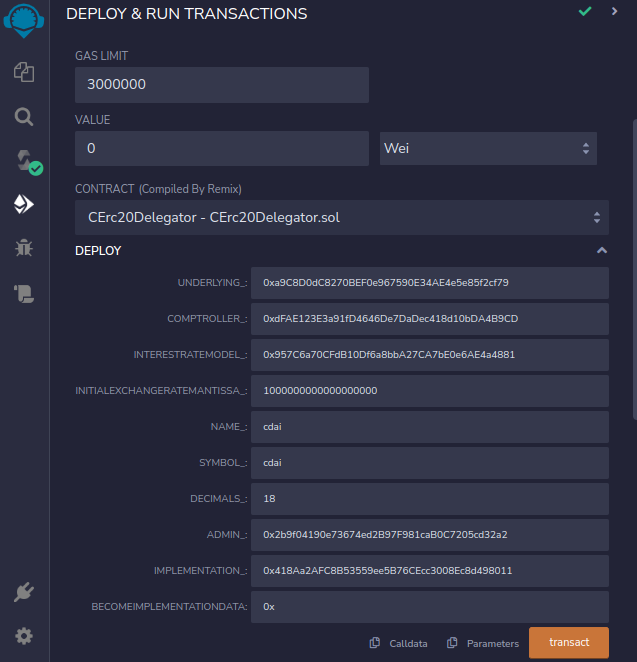Open the Wei unit dropdown

coord(488,148)
